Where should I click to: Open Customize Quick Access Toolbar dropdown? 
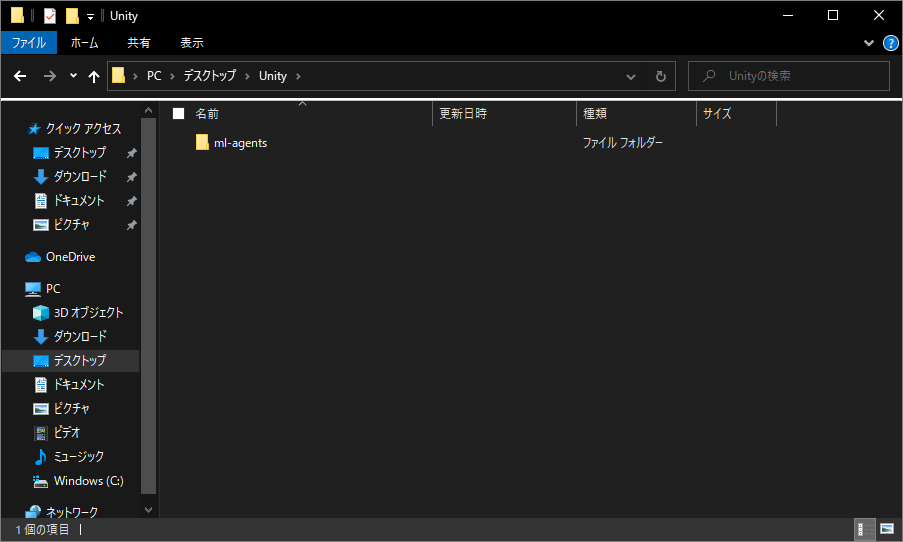(x=90, y=17)
